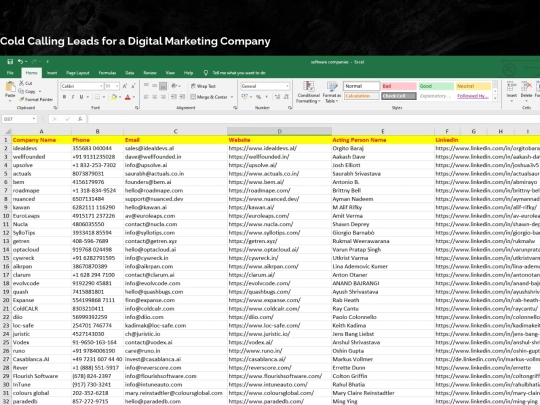The image size is (540, 405).
Task: Switch to the Data tab
Action: (x=129, y=73)
